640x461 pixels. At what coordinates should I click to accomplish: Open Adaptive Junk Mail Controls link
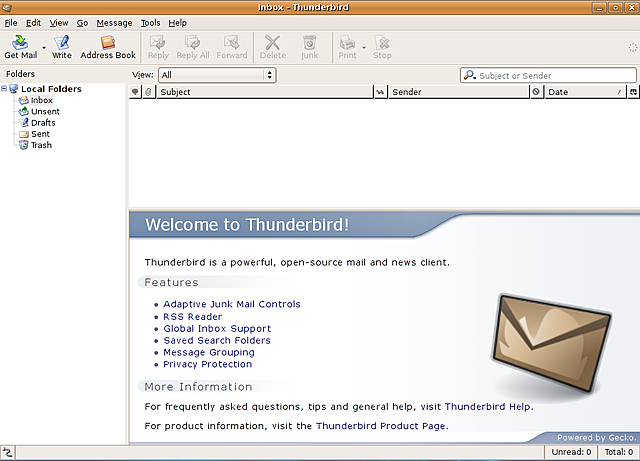click(232, 304)
